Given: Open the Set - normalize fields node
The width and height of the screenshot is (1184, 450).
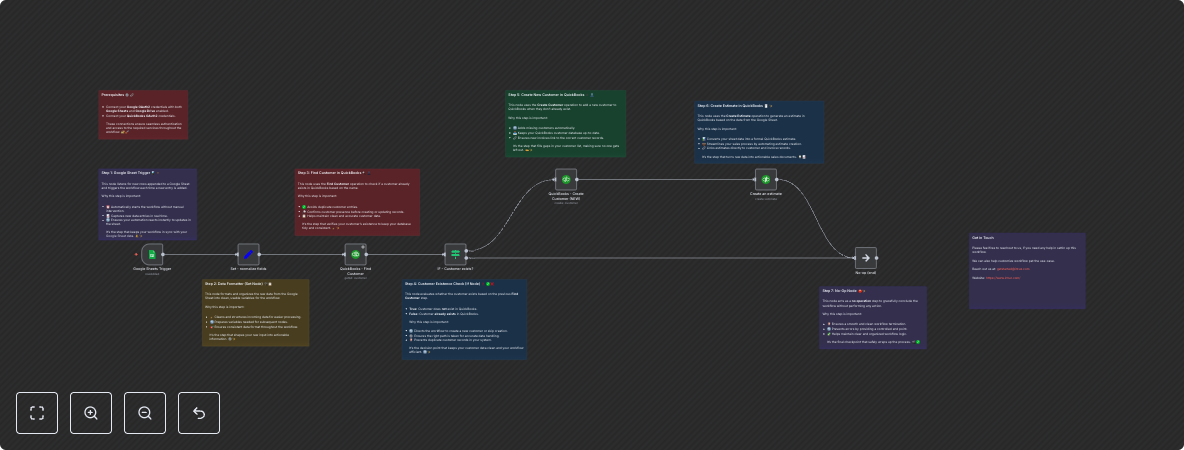Looking at the screenshot, I should 248,254.
